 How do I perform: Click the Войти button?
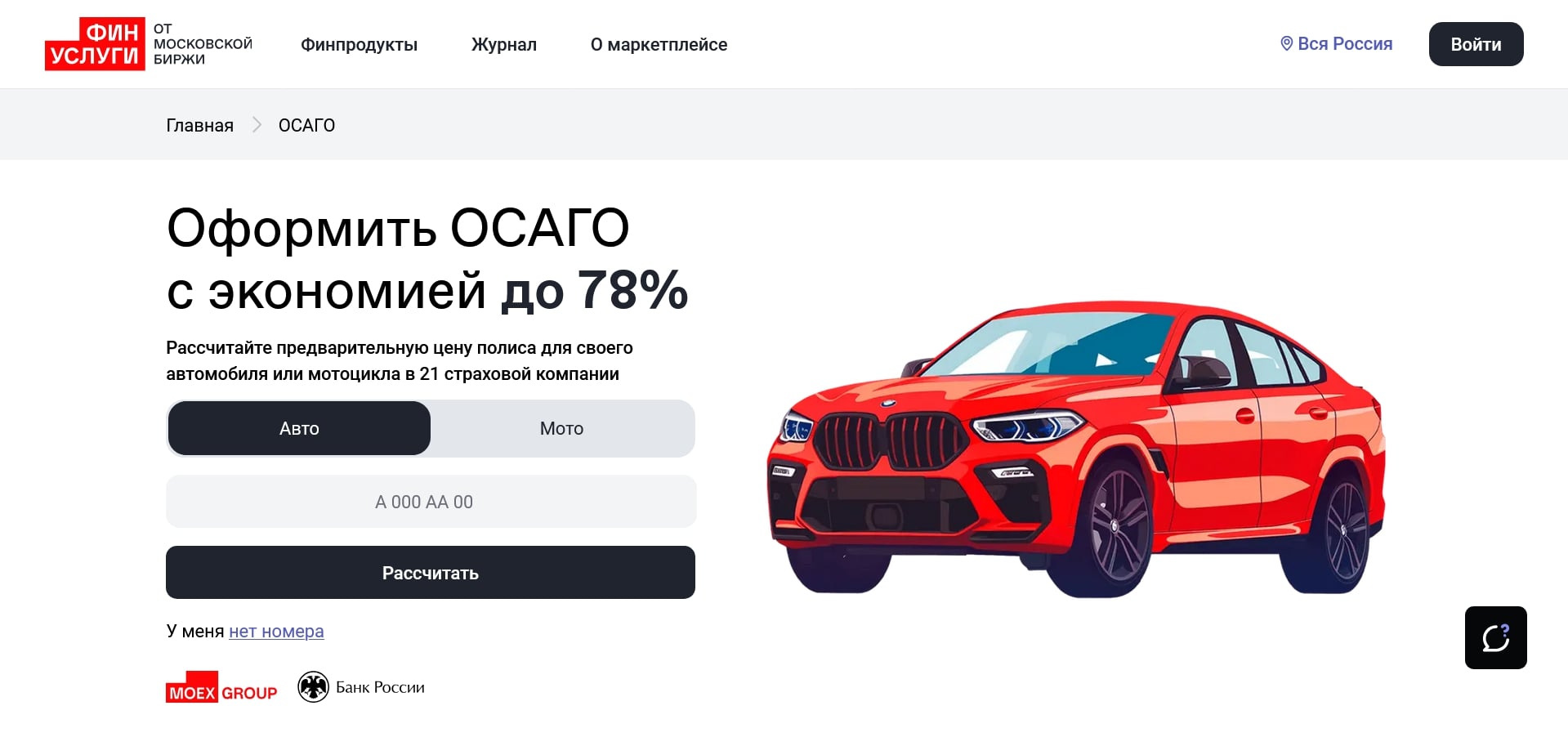(x=1476, y=44)
